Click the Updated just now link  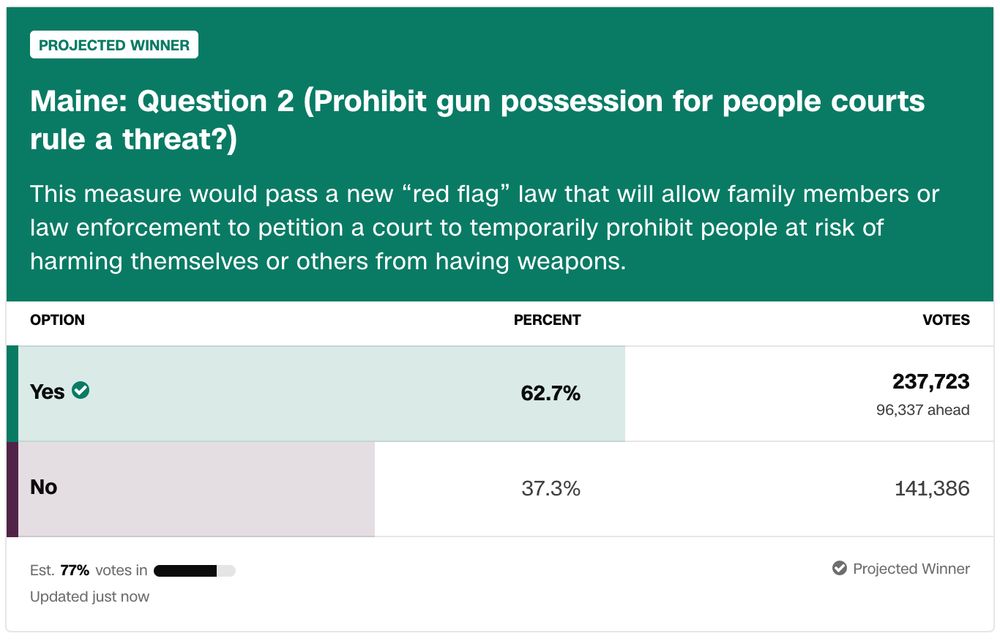(x=90, y=596)
